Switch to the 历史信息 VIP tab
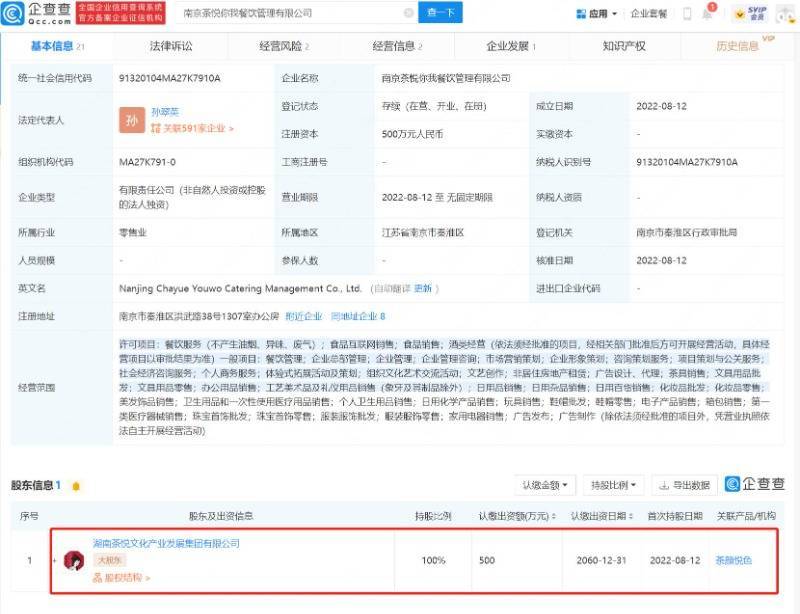800x614 pixels. click(x=740, y=46)
